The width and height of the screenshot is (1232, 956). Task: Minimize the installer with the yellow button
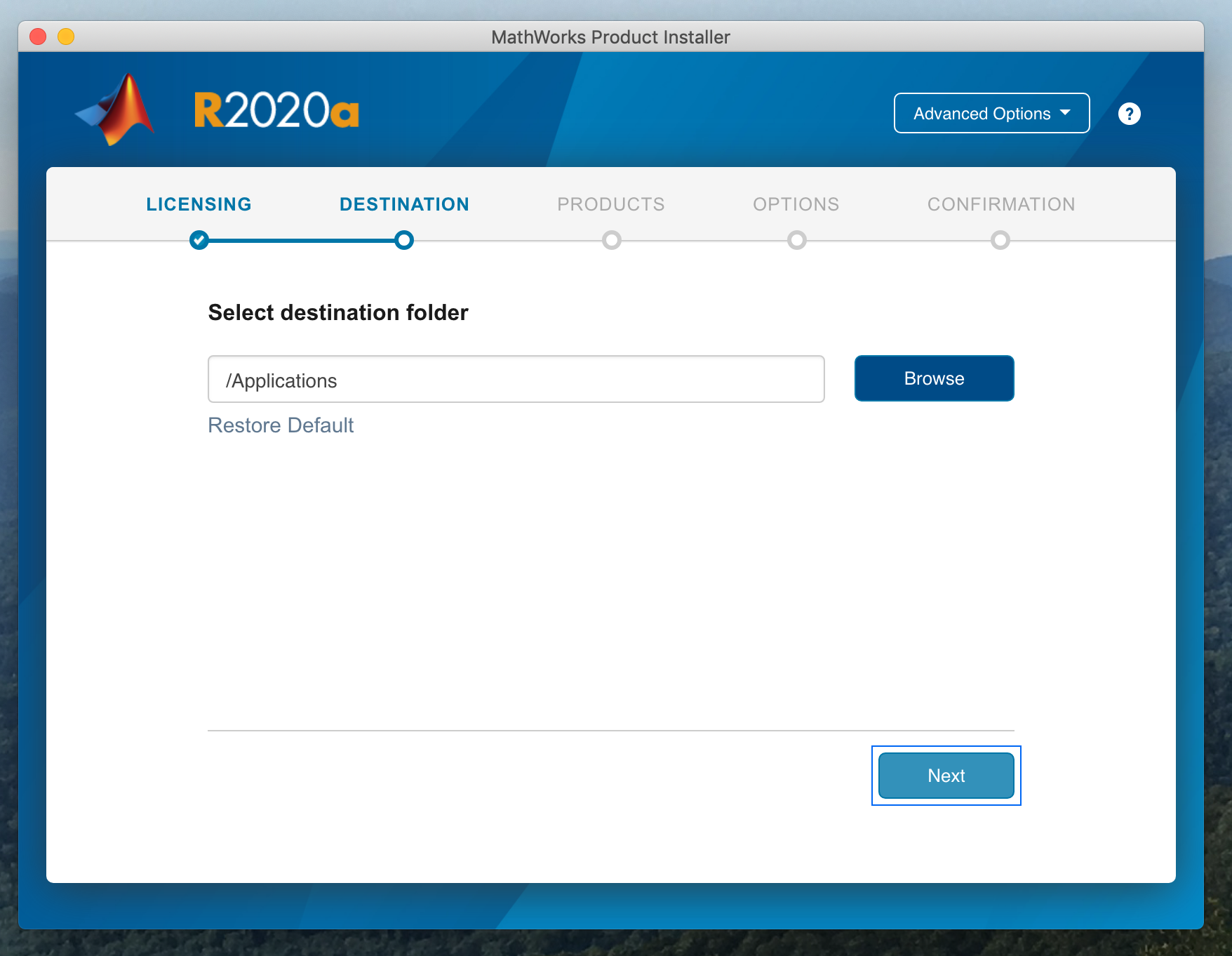click(66, 36)
